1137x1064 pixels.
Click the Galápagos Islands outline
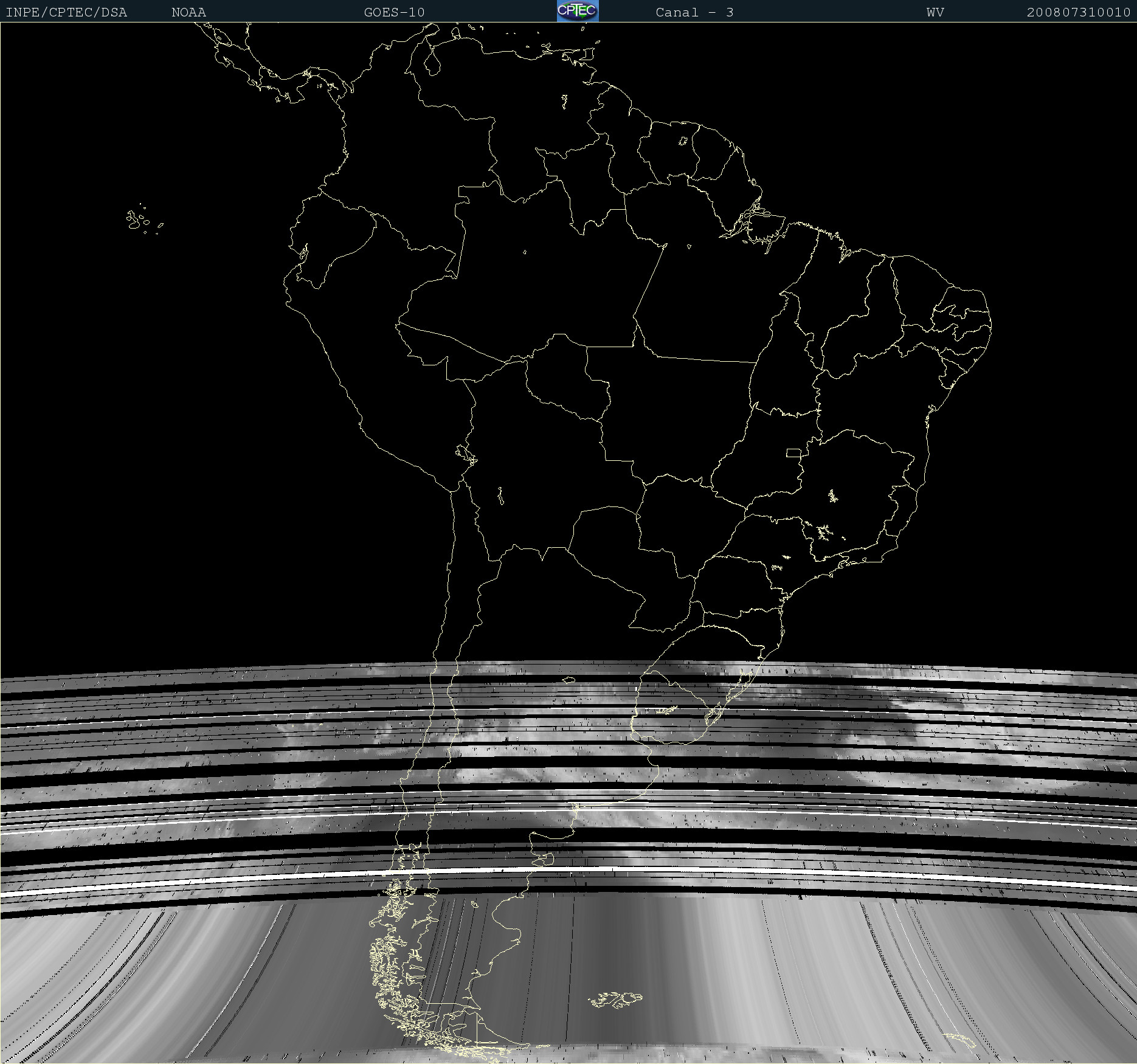[x=137, y=220]
